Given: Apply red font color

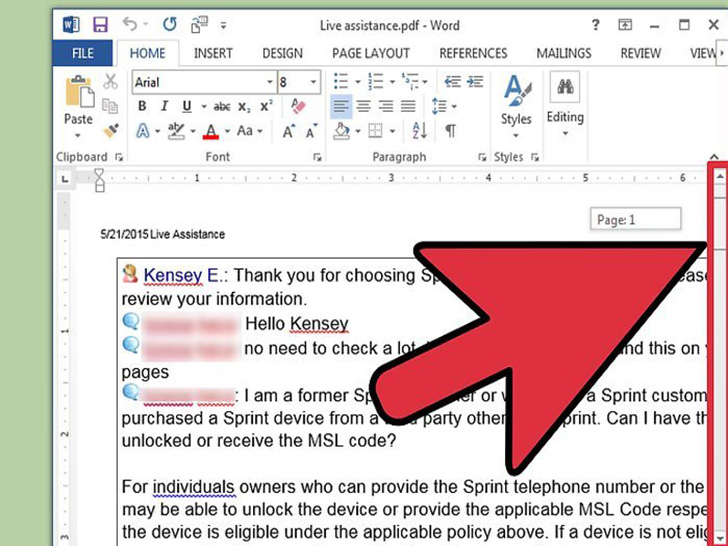Looking at the screenshot, I should click(x=211, y=131).
